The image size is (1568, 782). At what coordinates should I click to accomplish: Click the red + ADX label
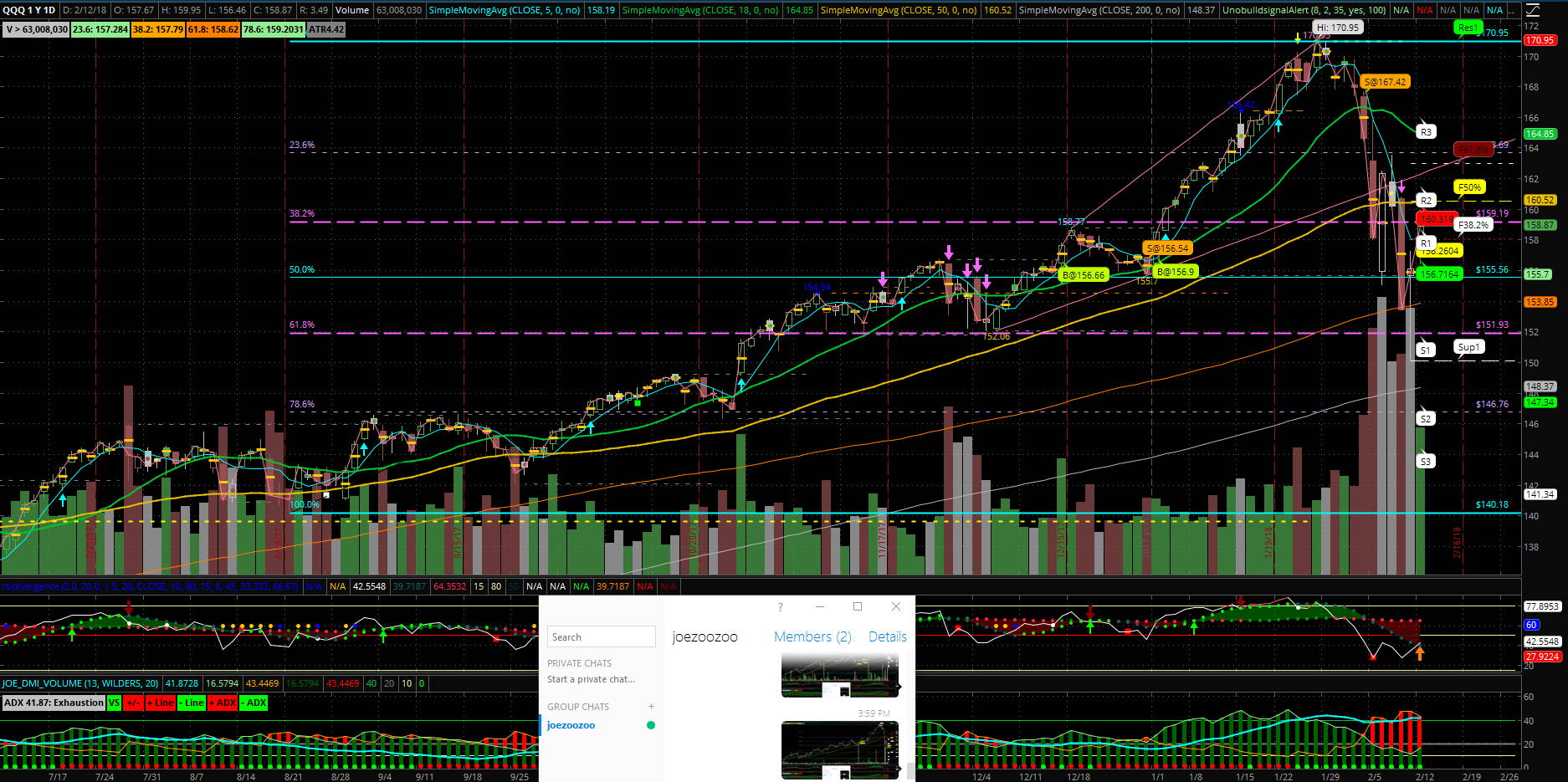tap(223, 703)
